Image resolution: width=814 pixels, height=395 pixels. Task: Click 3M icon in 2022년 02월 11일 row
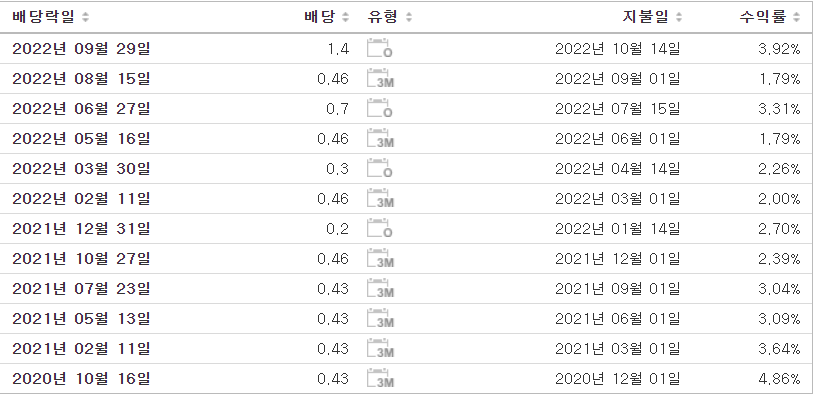pos(380,199)
